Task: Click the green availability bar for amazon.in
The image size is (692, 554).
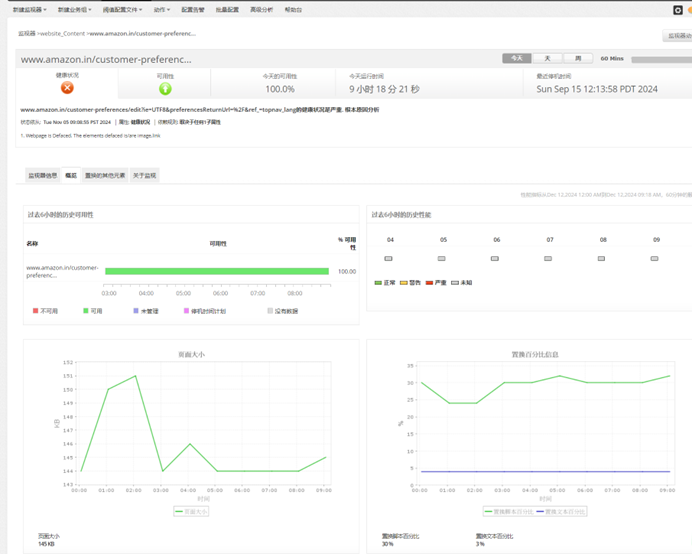Action: (216, 271)
